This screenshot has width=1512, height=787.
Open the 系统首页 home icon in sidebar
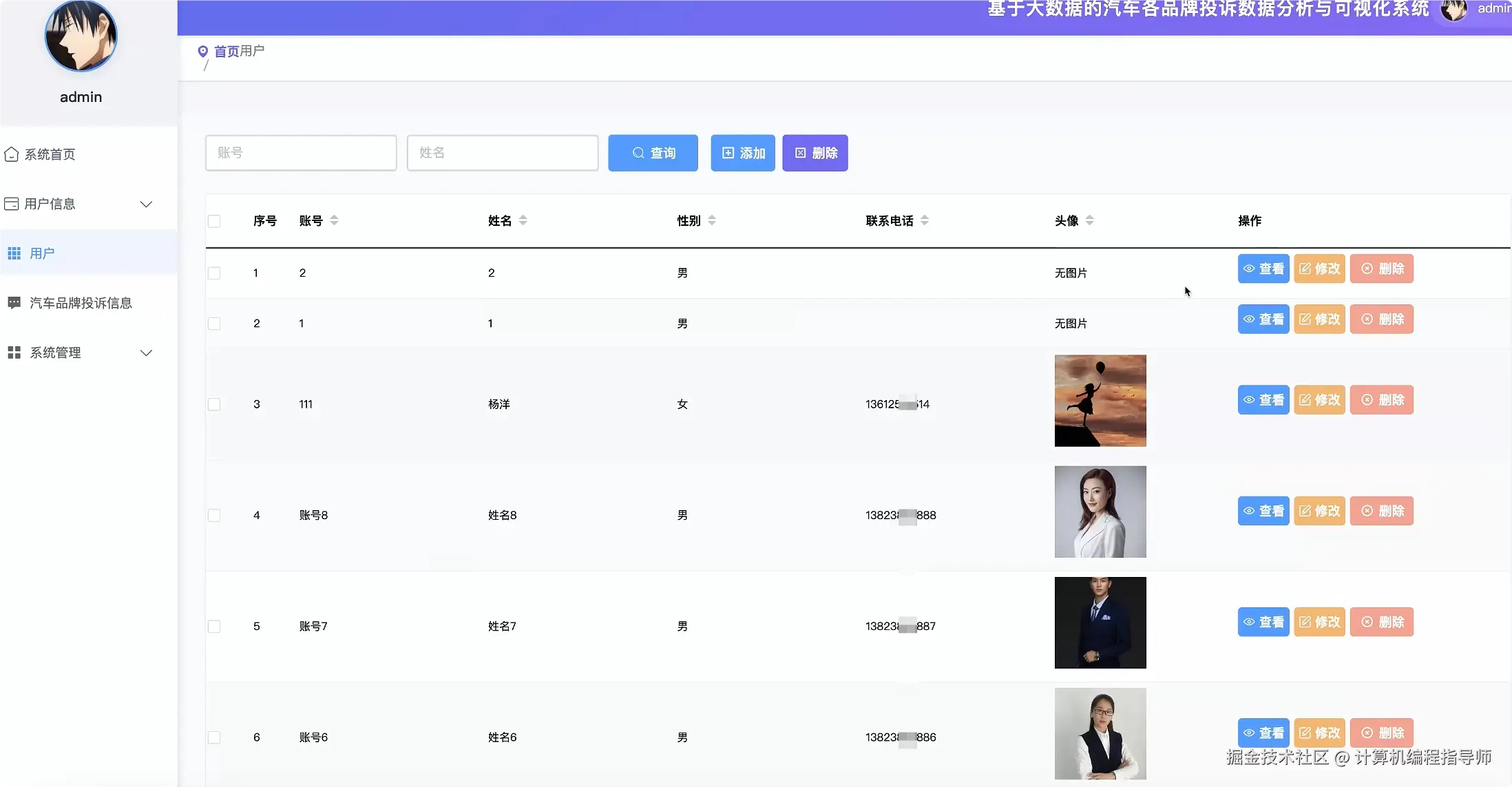pyautogui.click(x=11, y=154)
